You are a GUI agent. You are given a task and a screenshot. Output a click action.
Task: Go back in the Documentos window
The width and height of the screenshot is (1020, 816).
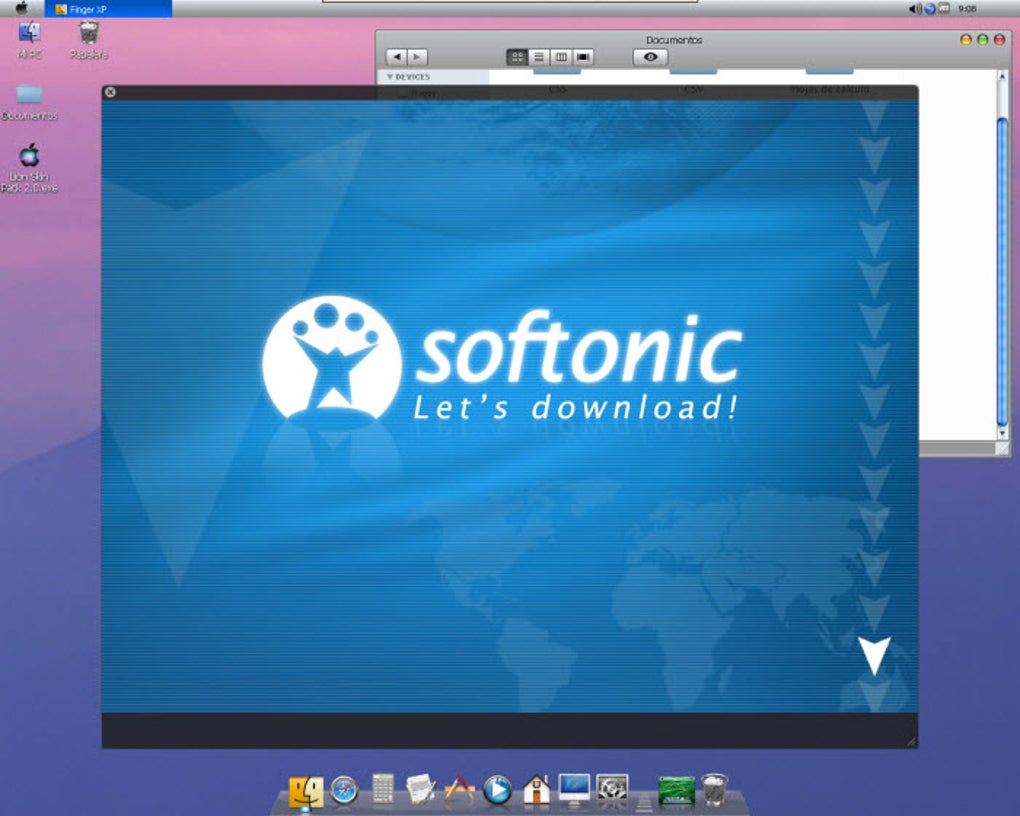pyautogui.click(x=396, y=57)
